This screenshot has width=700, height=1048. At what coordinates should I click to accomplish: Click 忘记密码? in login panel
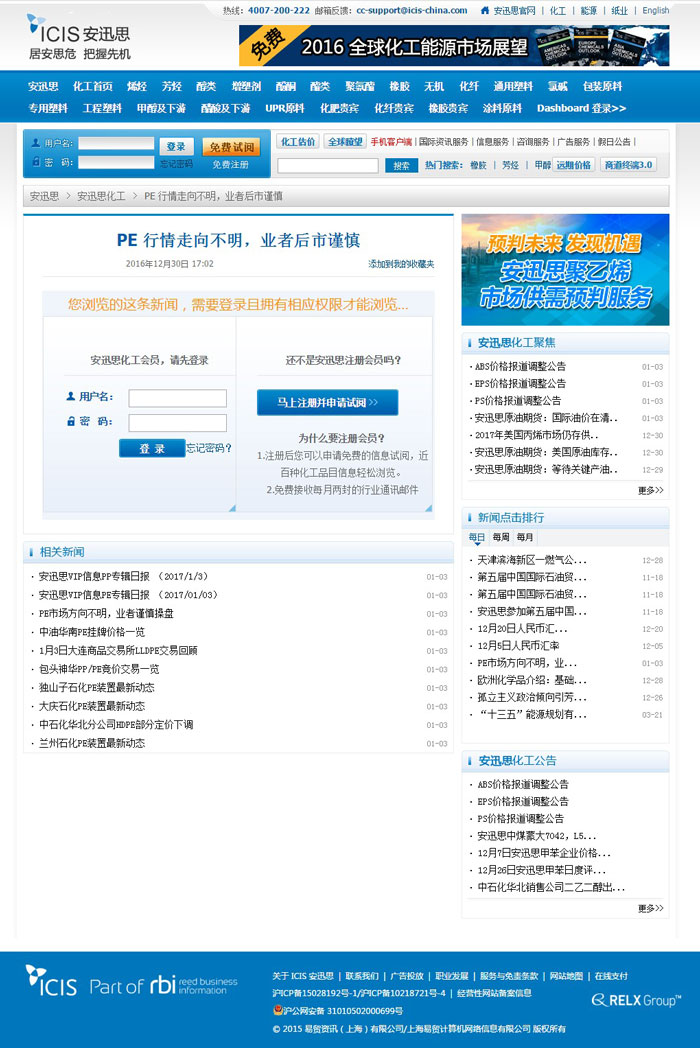pos(209,448)
